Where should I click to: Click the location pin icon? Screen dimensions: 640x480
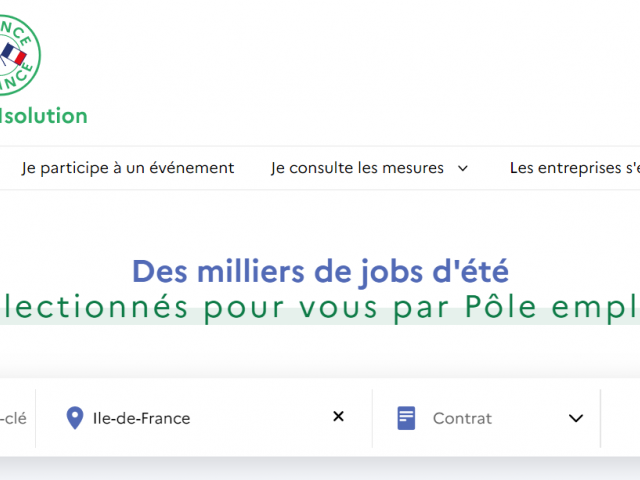coord(75,418)
